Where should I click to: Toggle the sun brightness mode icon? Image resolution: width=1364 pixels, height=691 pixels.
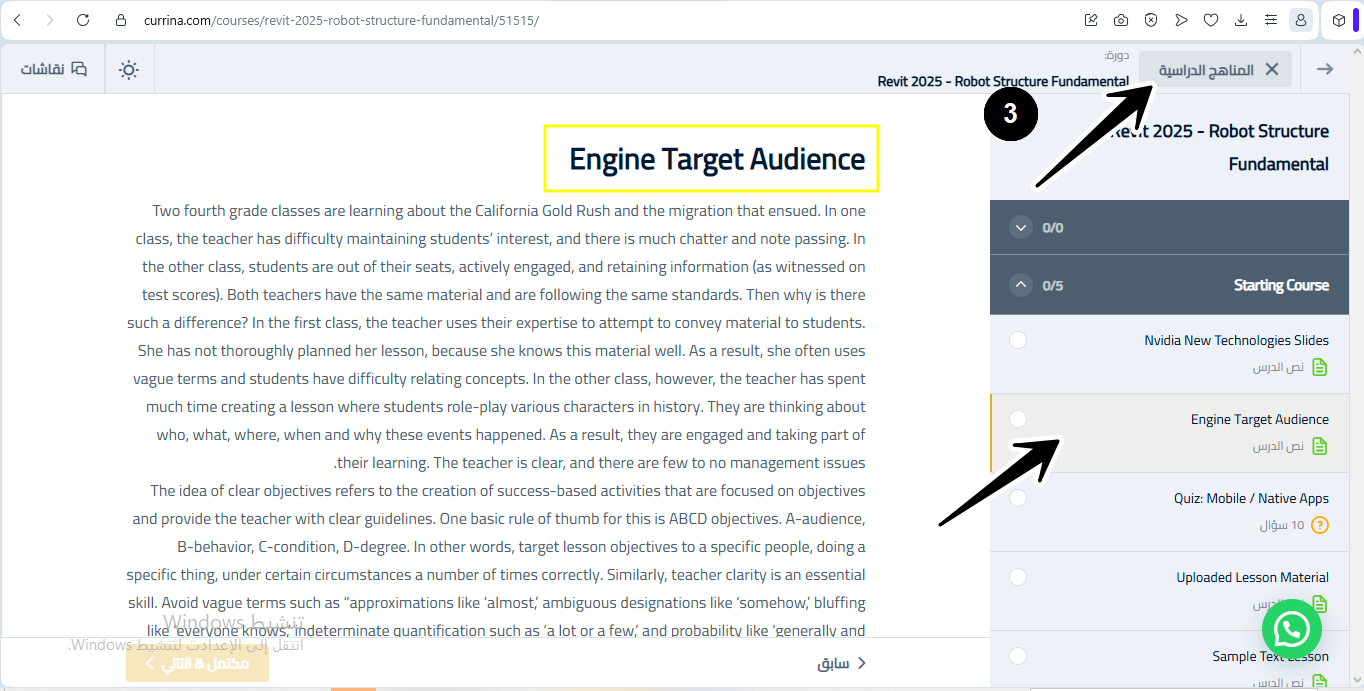pyautogui.click(x=129, y=69)
